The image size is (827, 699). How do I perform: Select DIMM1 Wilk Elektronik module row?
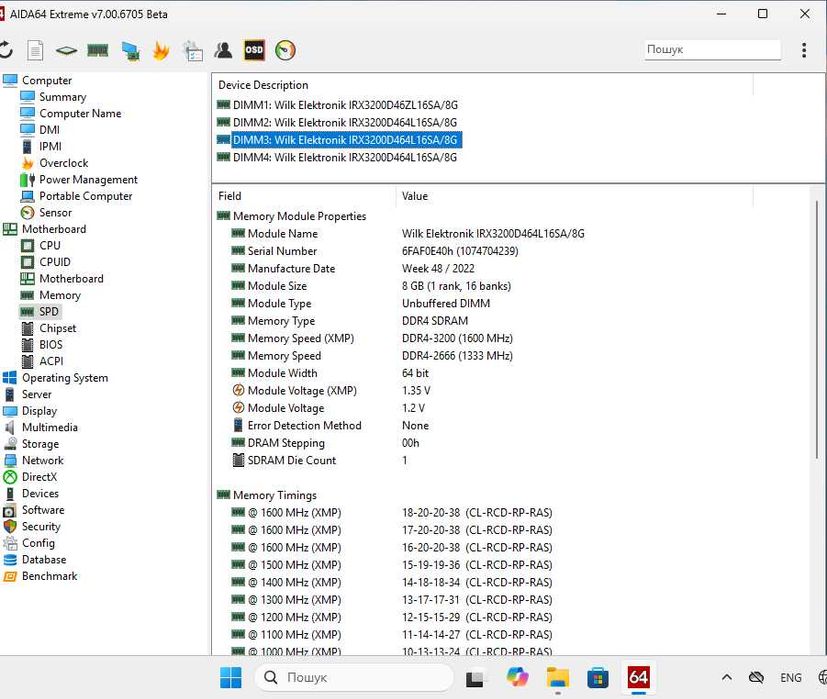[x=345, y=105]
